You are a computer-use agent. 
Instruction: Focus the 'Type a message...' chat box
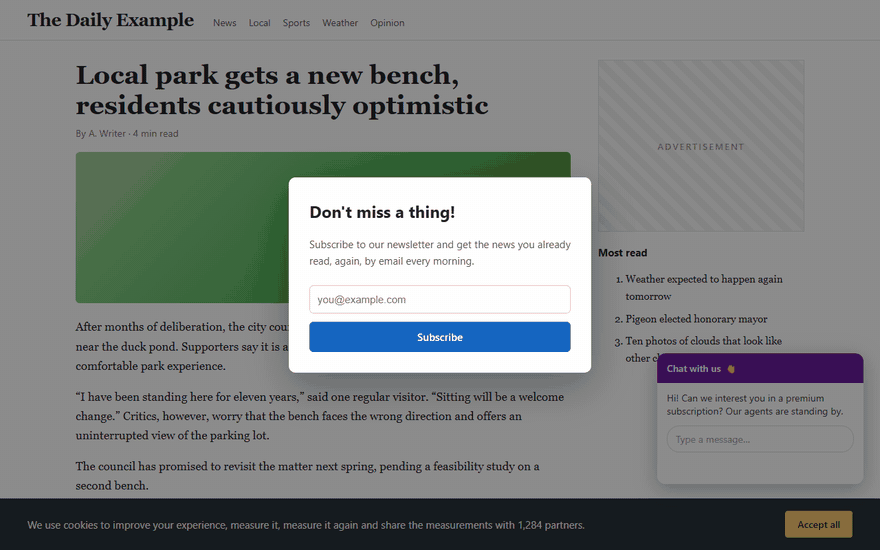[760, 439]
